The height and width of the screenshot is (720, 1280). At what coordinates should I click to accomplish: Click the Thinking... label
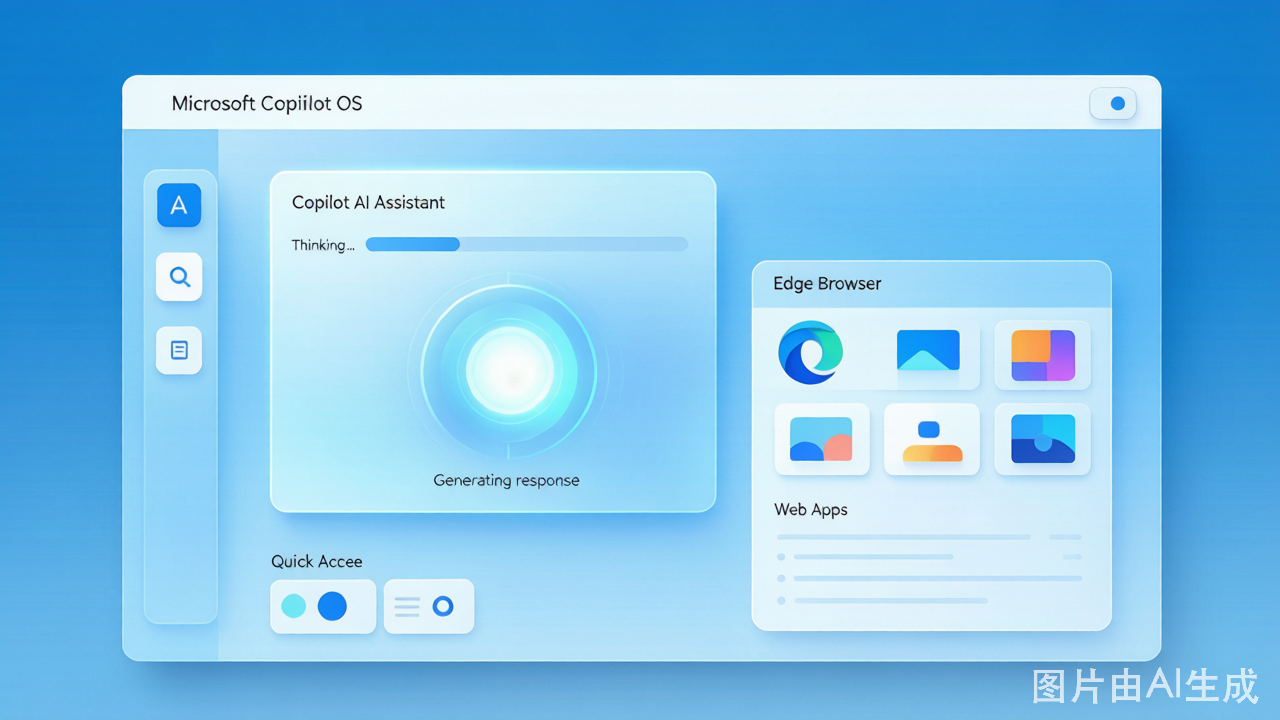pyautogui.click(x=323, y=245)
